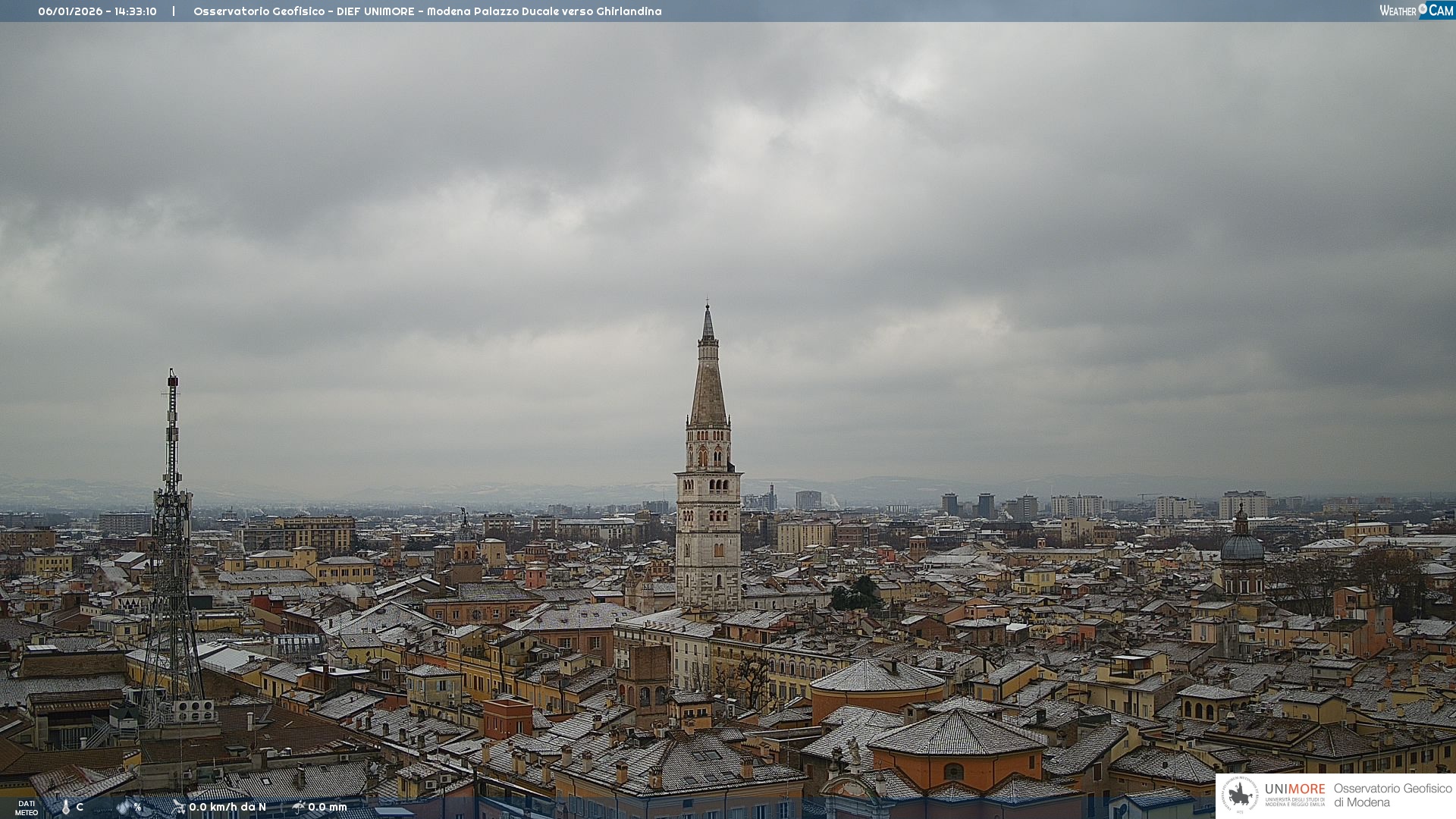The height and width of the screenshot is (819, 1456).
Task: Click the Ghirlandina bell tower
Action: (x=708, y=531)
